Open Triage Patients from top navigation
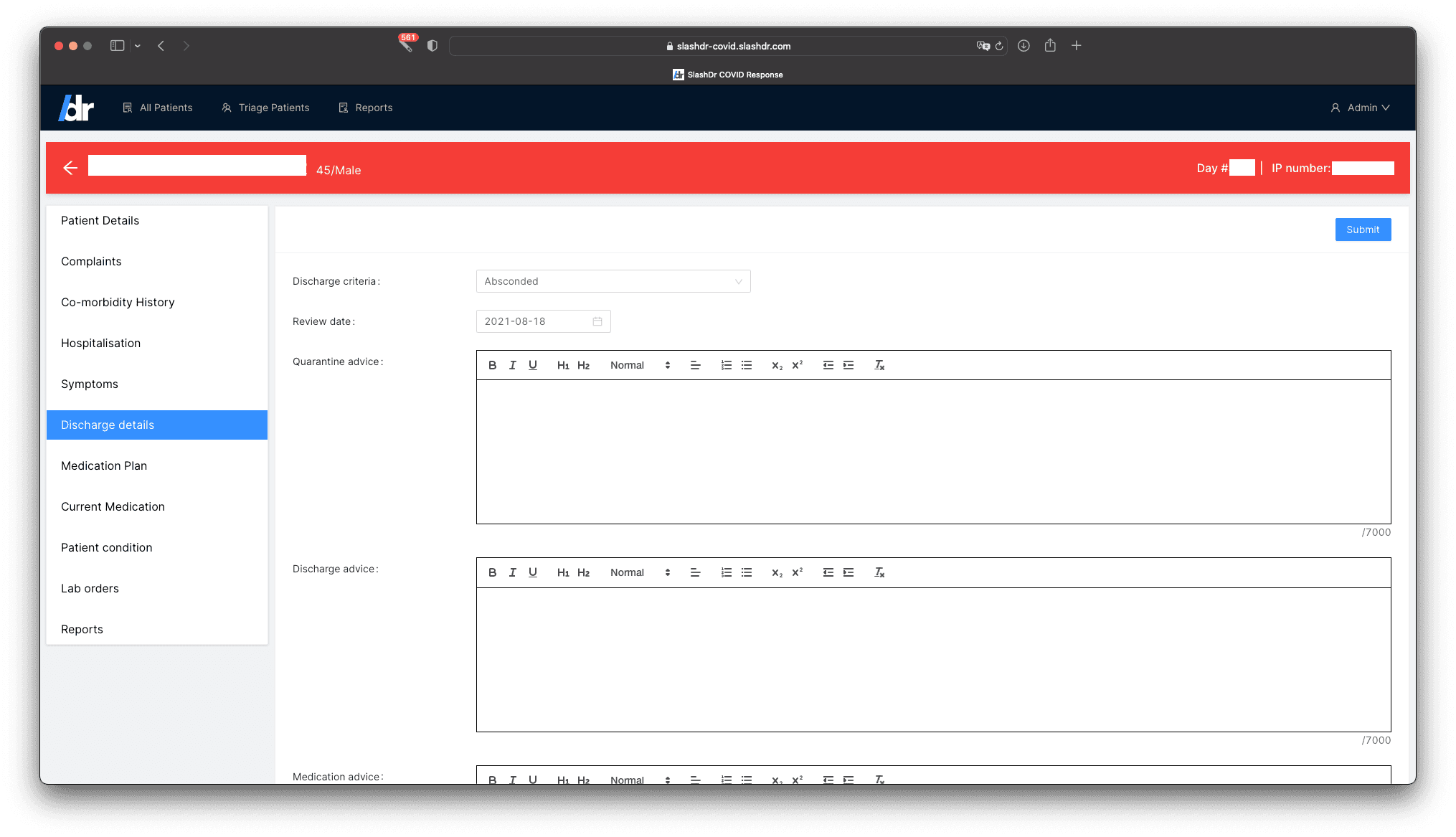Viewport: 1456px width, 837px height. pos(265,108)
